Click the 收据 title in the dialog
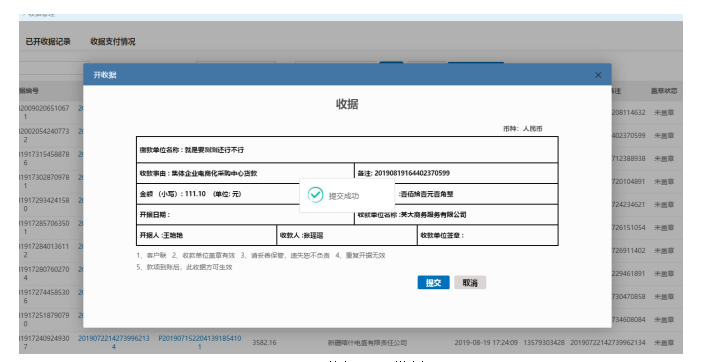714x362 pixels. tap(347, 104)
